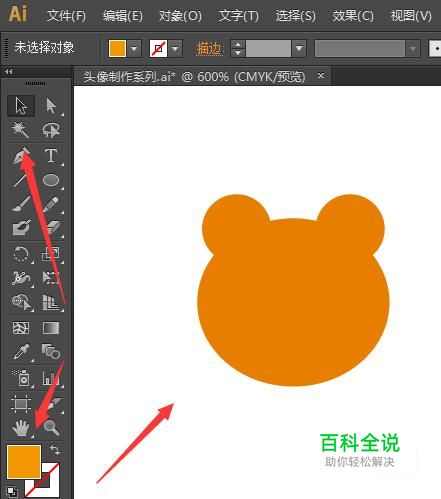Choose the Magic Wand tool
This screenshot has width=441, height=499.
click(x=21, y=130)
